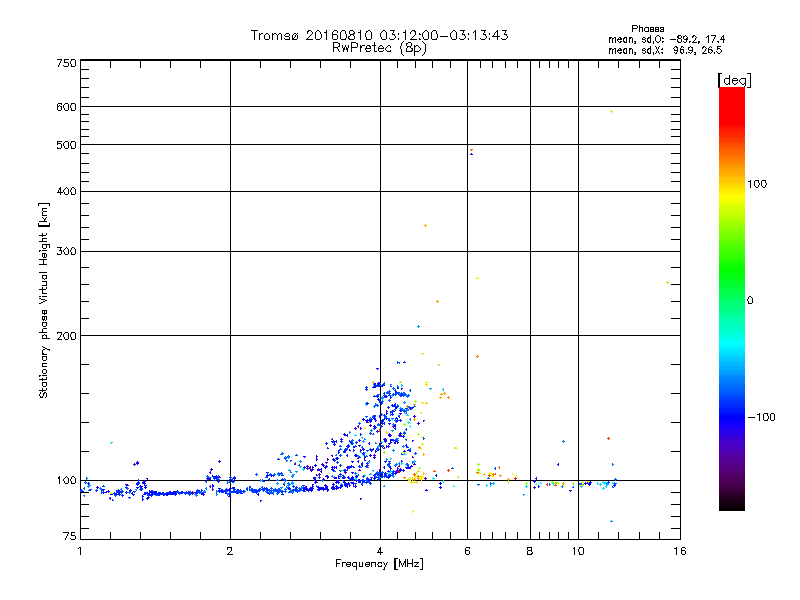Select 'mean, sd,X: 96.9, 26.5' text

pos(665,50)
